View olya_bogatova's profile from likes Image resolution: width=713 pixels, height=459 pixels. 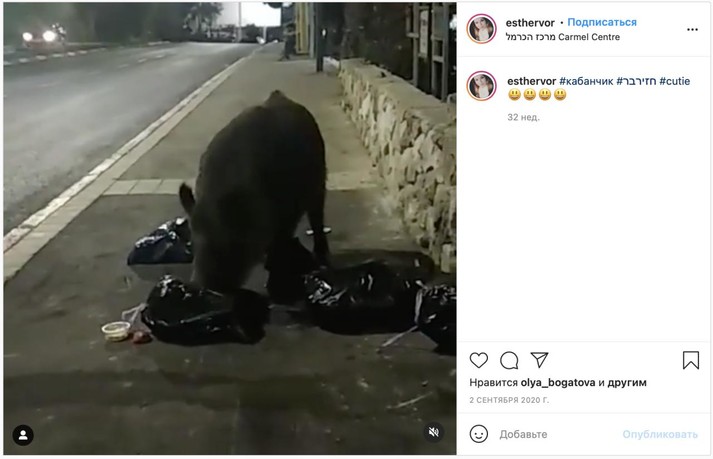pyautogui.click(x=557, y=383)
